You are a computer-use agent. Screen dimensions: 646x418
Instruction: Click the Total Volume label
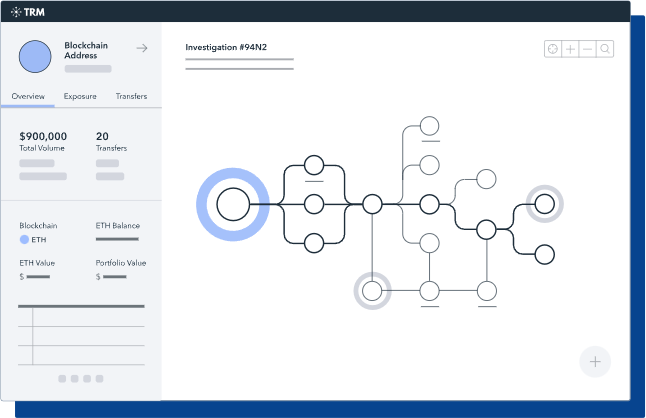(x=42, y=148)
